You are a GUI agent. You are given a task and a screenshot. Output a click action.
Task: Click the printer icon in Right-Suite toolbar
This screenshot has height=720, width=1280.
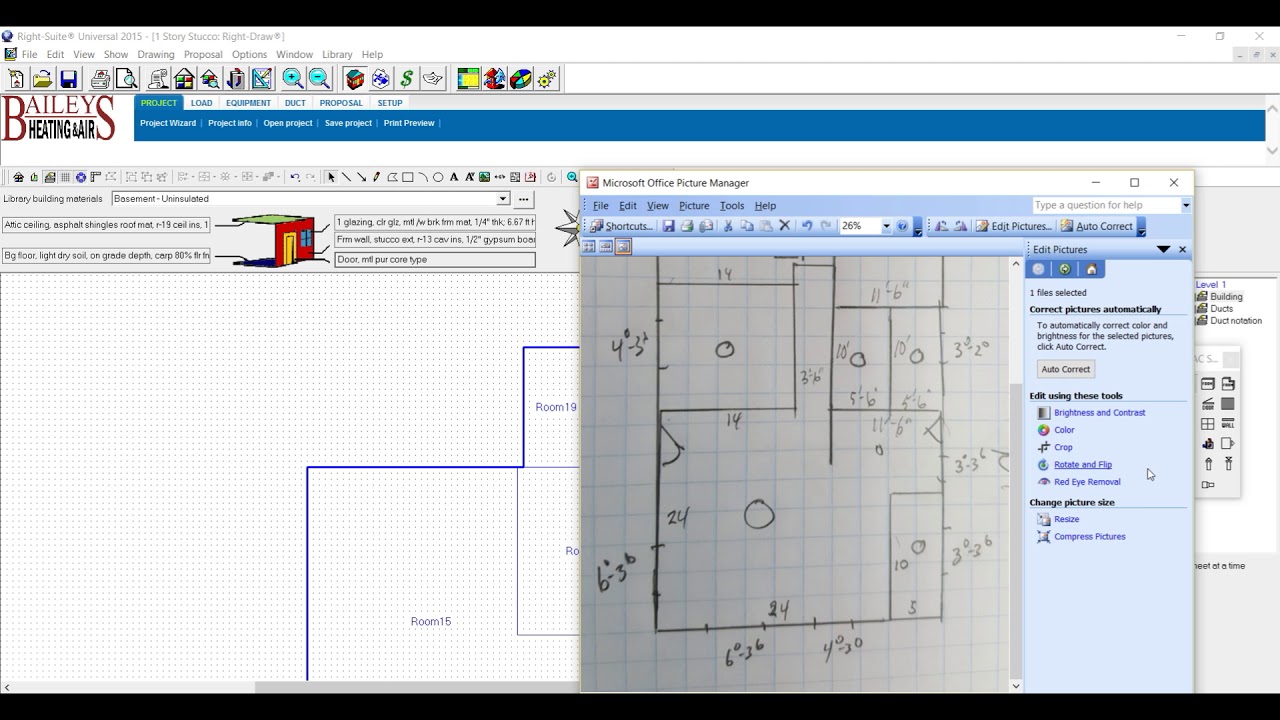100,79
